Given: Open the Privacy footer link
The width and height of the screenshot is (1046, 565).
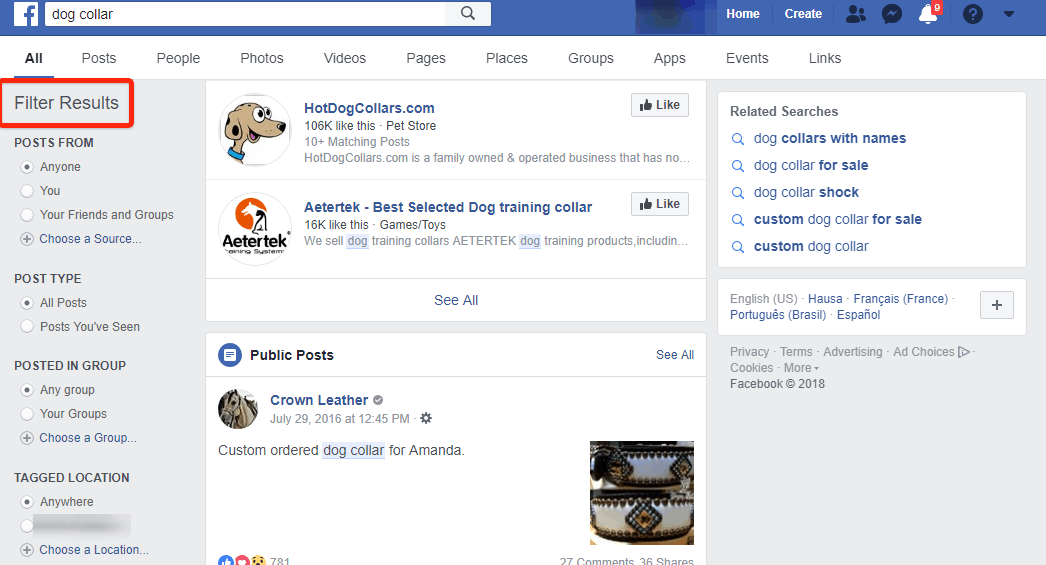Looking at the screenshot, I should tap(749, 352).
